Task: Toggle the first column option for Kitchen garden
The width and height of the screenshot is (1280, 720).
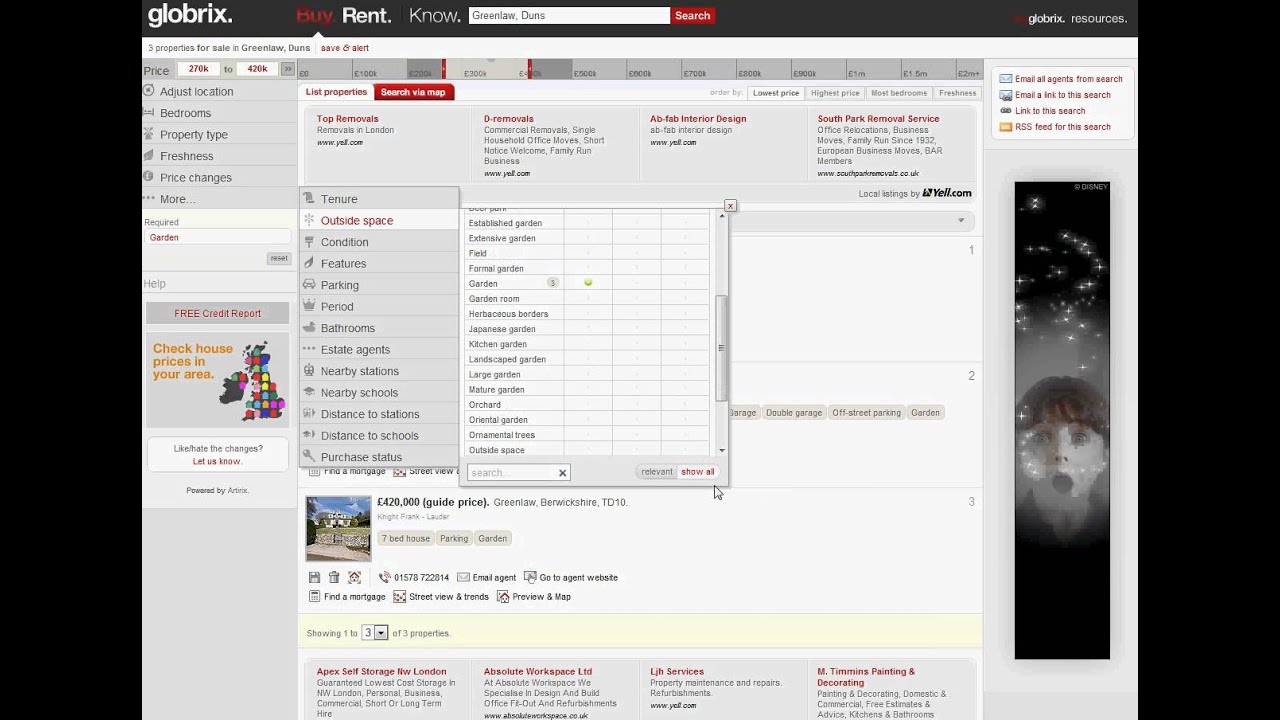Action: point(588,344)
